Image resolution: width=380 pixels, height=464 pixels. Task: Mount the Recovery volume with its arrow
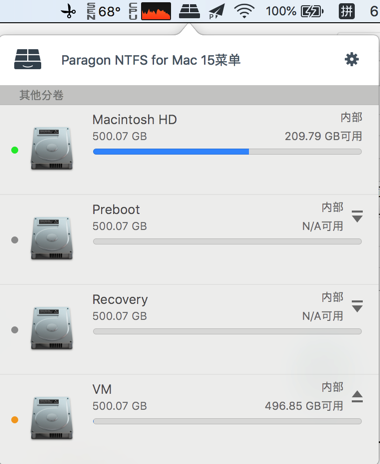(x=357, y=306)
